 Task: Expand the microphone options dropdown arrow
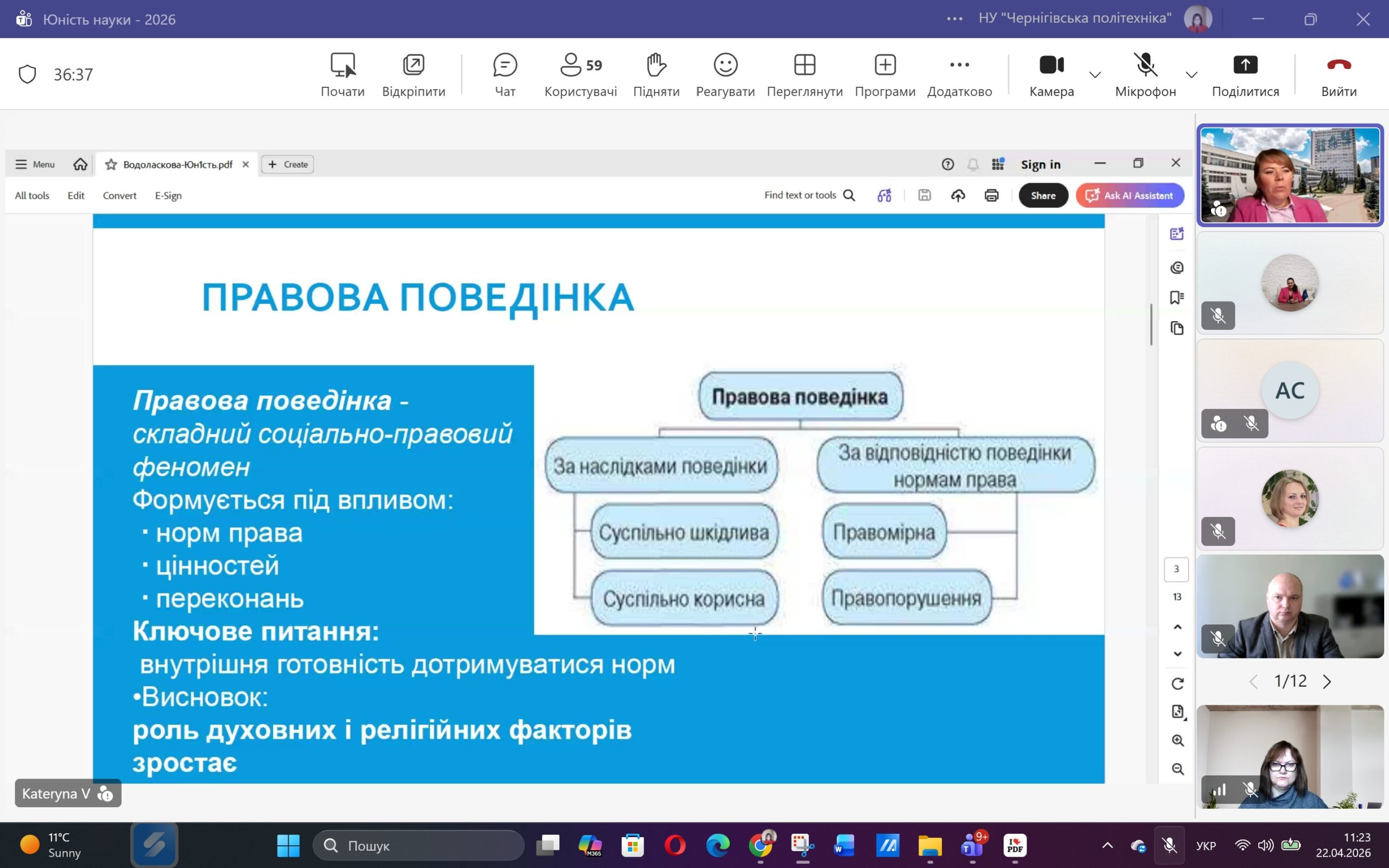[1192, 75]
